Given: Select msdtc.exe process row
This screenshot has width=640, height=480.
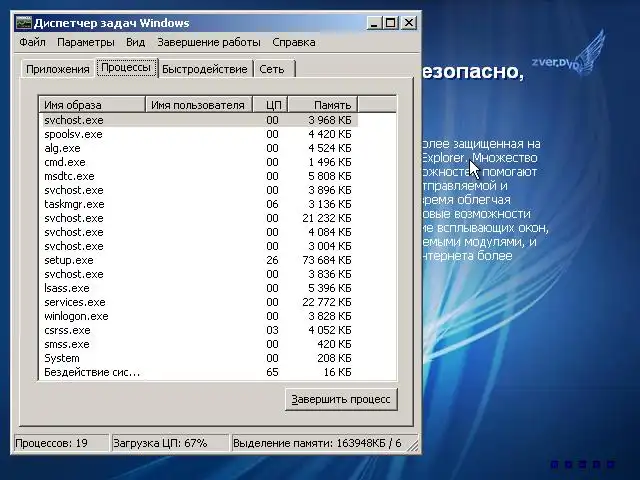Looking at the screenshot, I should tap(200, 176).
